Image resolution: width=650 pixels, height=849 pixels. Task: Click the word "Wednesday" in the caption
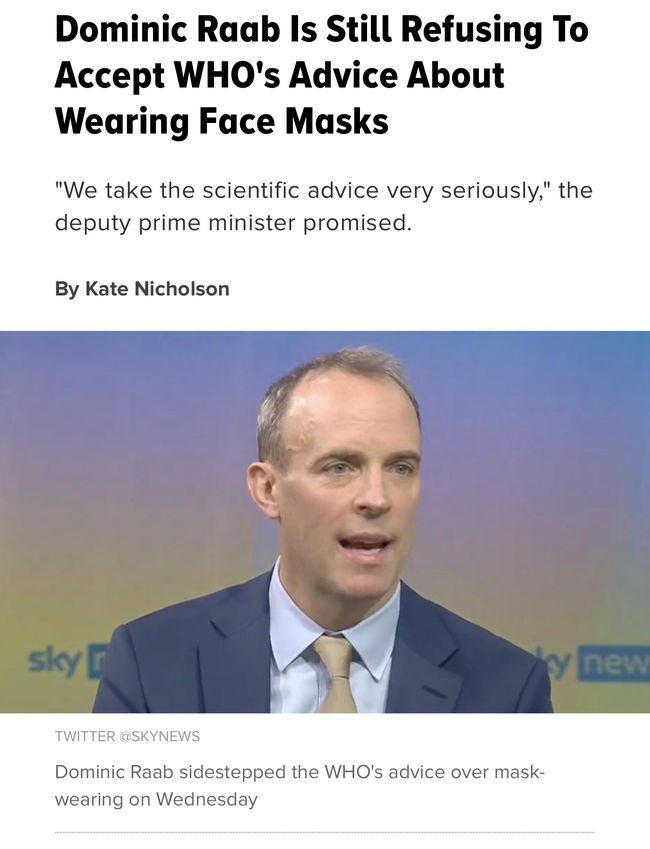[206, 799]
